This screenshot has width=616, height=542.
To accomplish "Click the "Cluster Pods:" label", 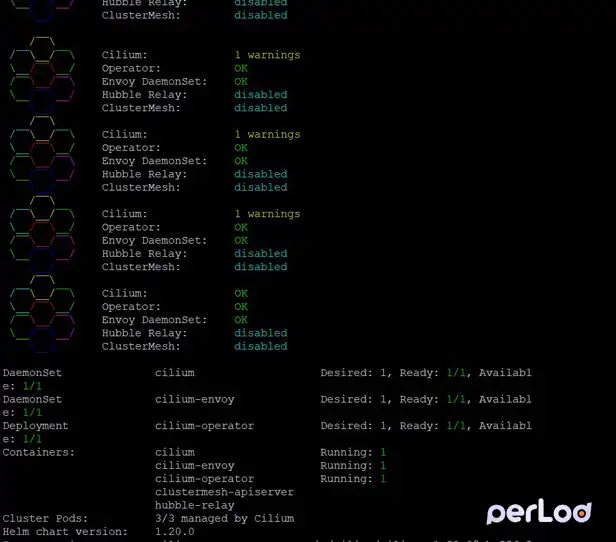I will click(45, 518).
